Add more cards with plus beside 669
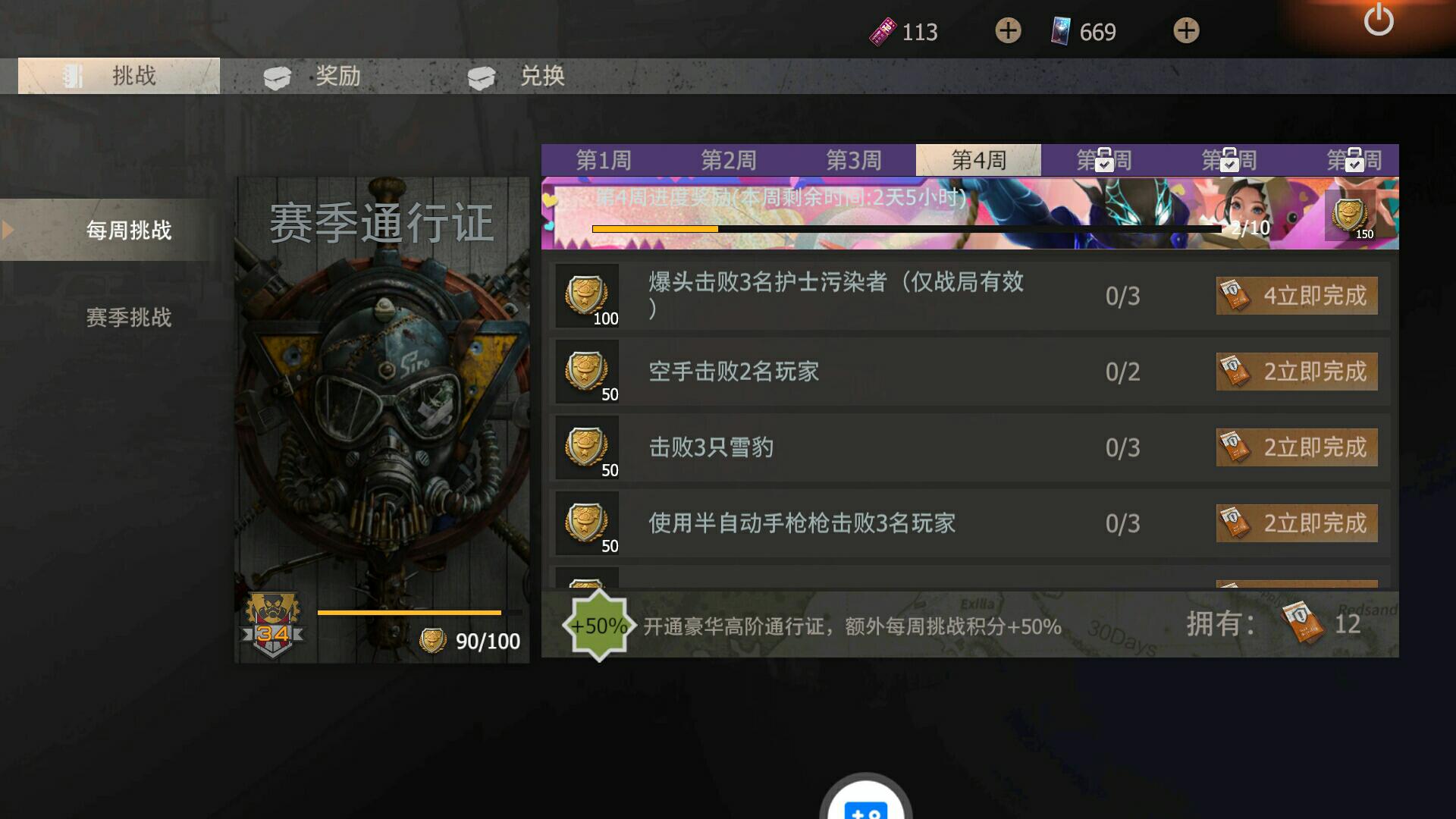Image resolution: width=1456 pixels, height=819 pixels. coord(1186,30)
